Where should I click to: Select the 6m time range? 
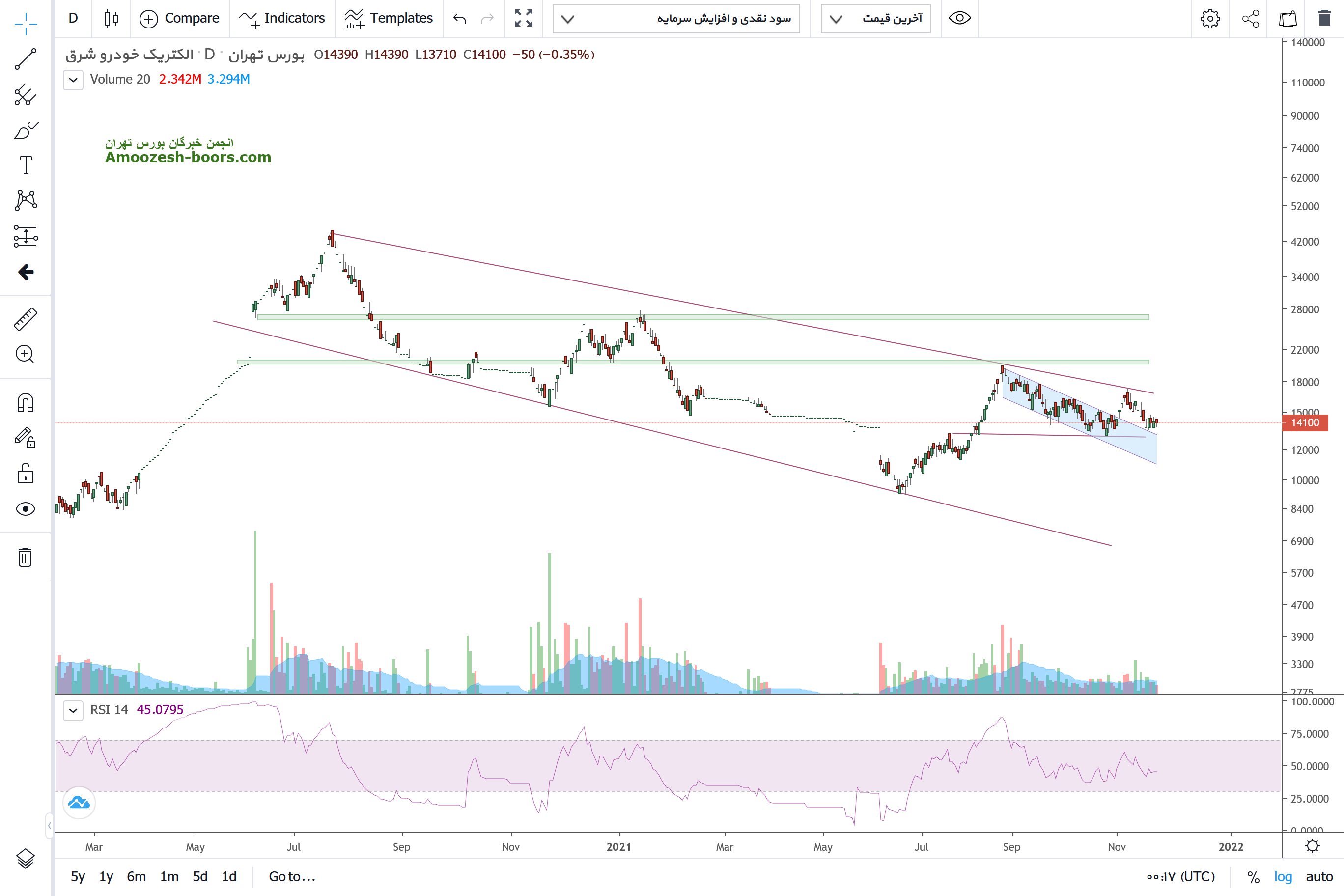coord(136,876)
